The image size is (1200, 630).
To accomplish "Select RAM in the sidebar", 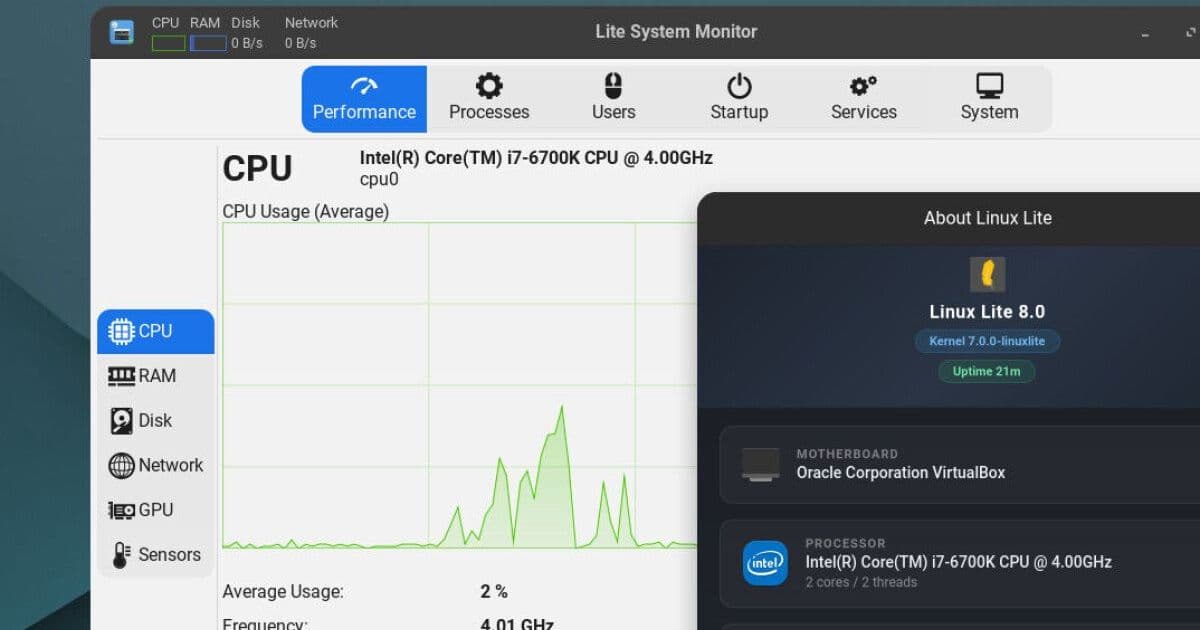I will click(156, 376).
